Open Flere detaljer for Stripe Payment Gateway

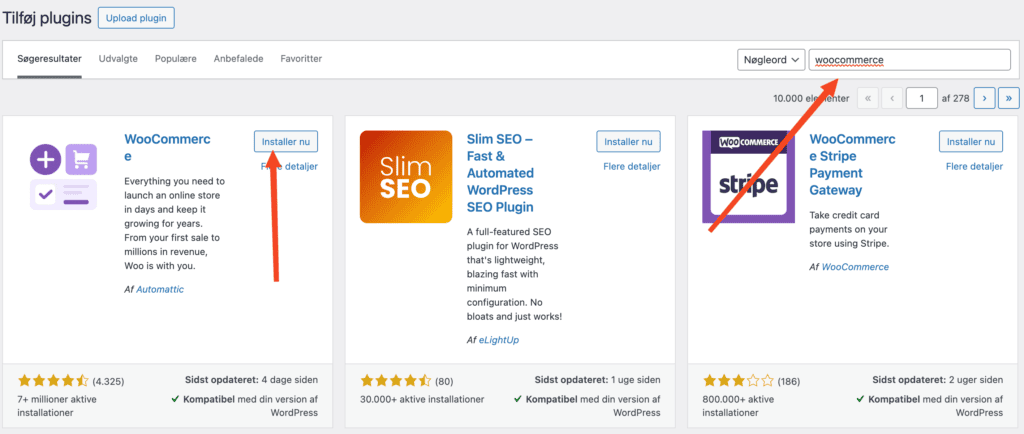click(974, 166)
